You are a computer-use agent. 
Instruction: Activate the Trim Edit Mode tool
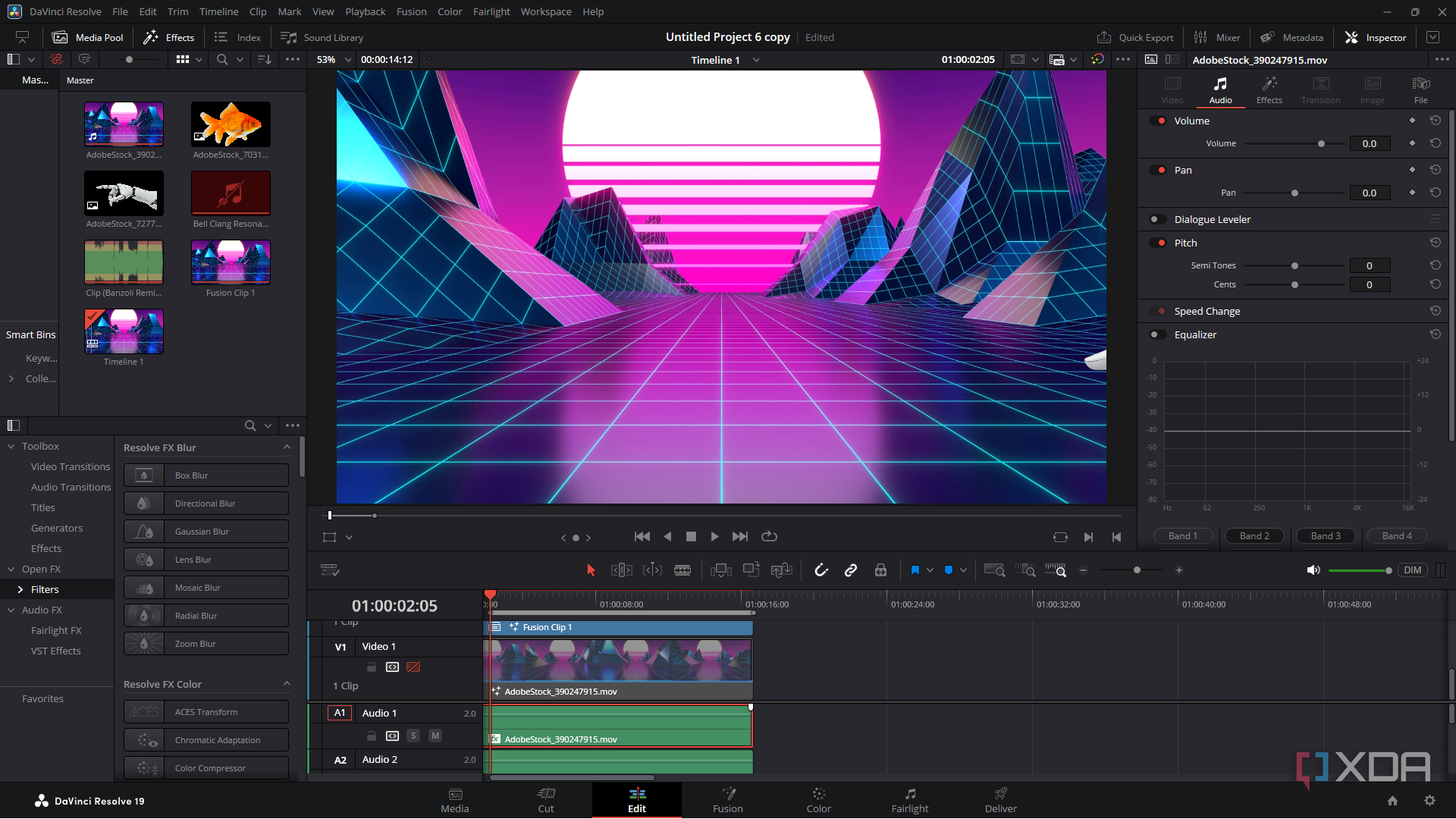[622, 570]
